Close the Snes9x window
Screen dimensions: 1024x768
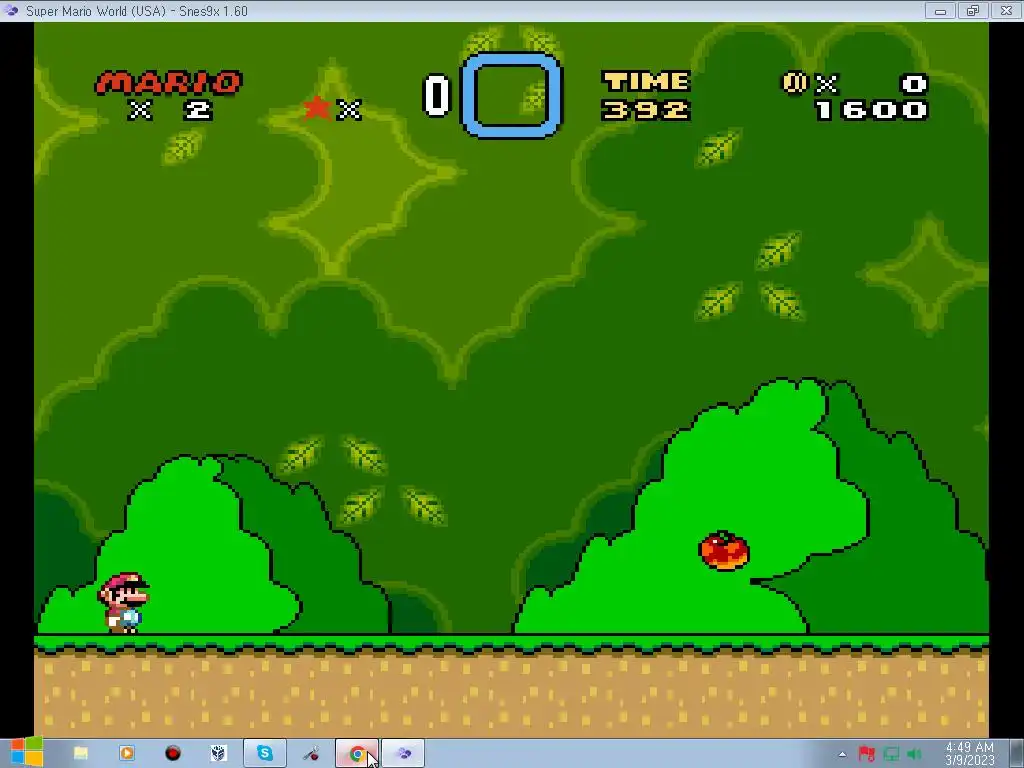click(1006, 10)
